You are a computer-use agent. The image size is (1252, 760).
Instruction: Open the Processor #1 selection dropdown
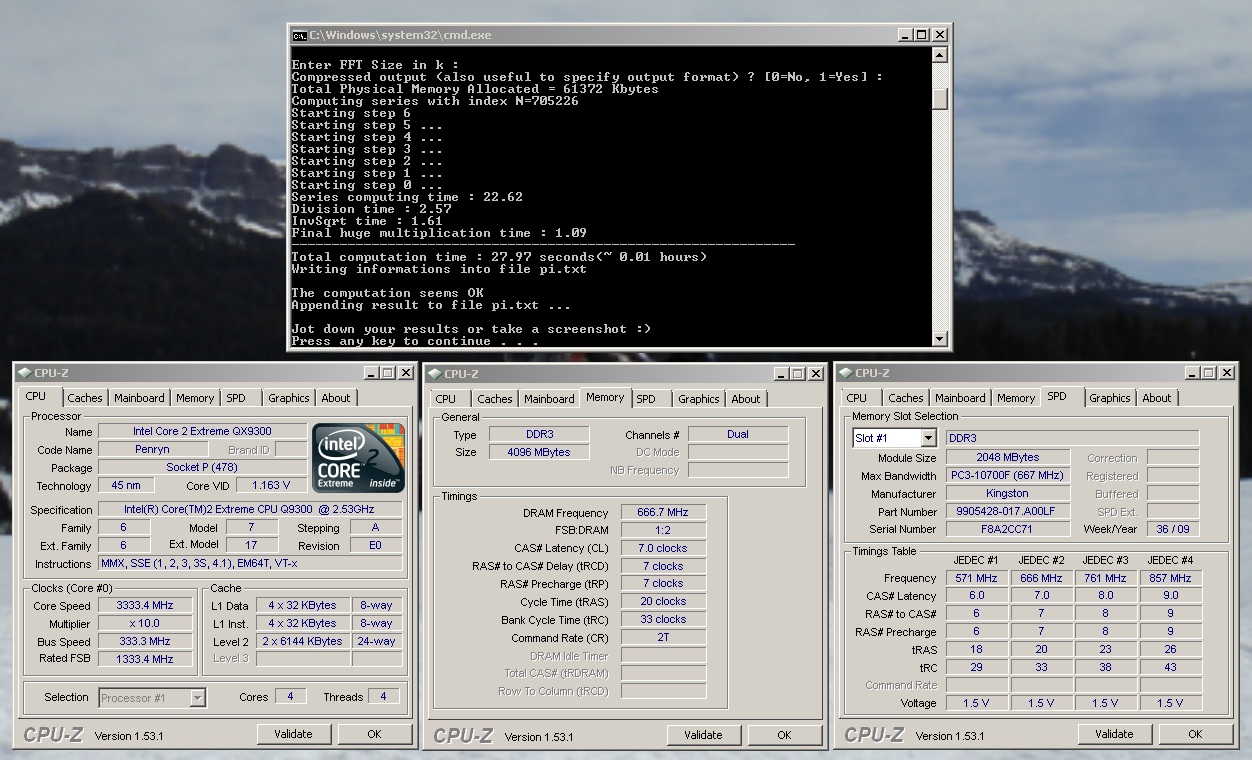[198, 698]
